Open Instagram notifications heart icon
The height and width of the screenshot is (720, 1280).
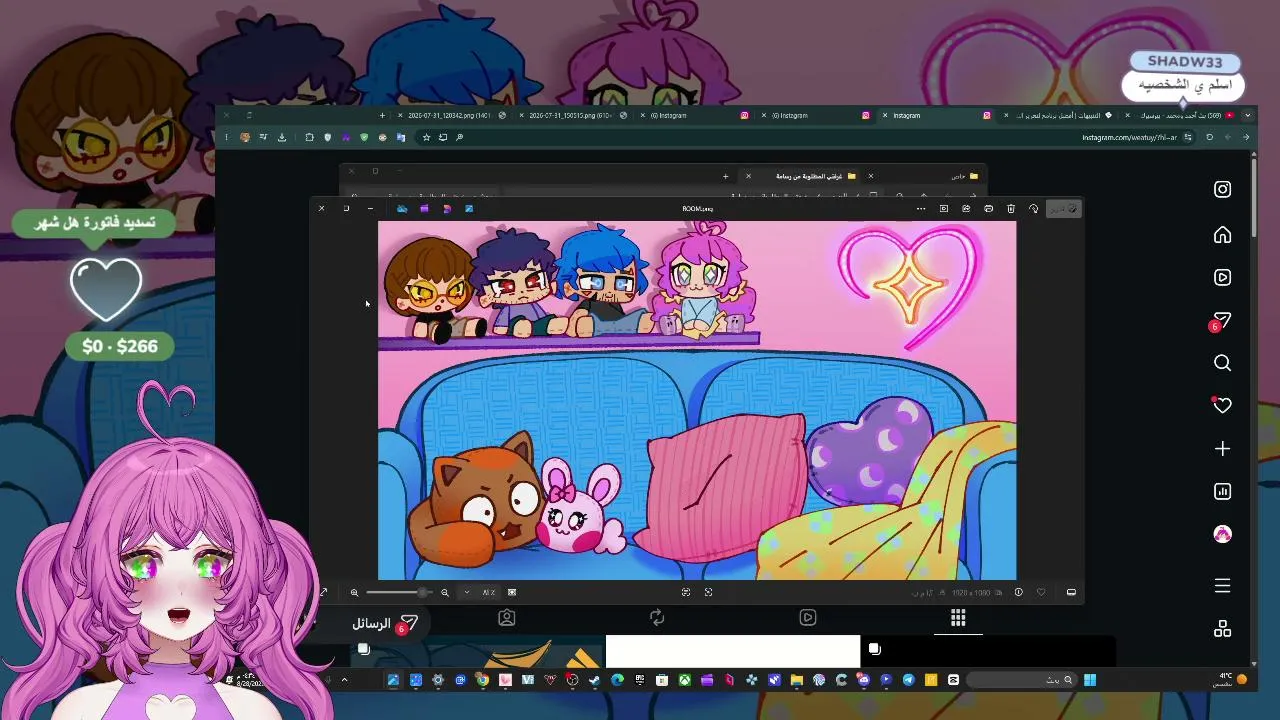[1222, 405]
